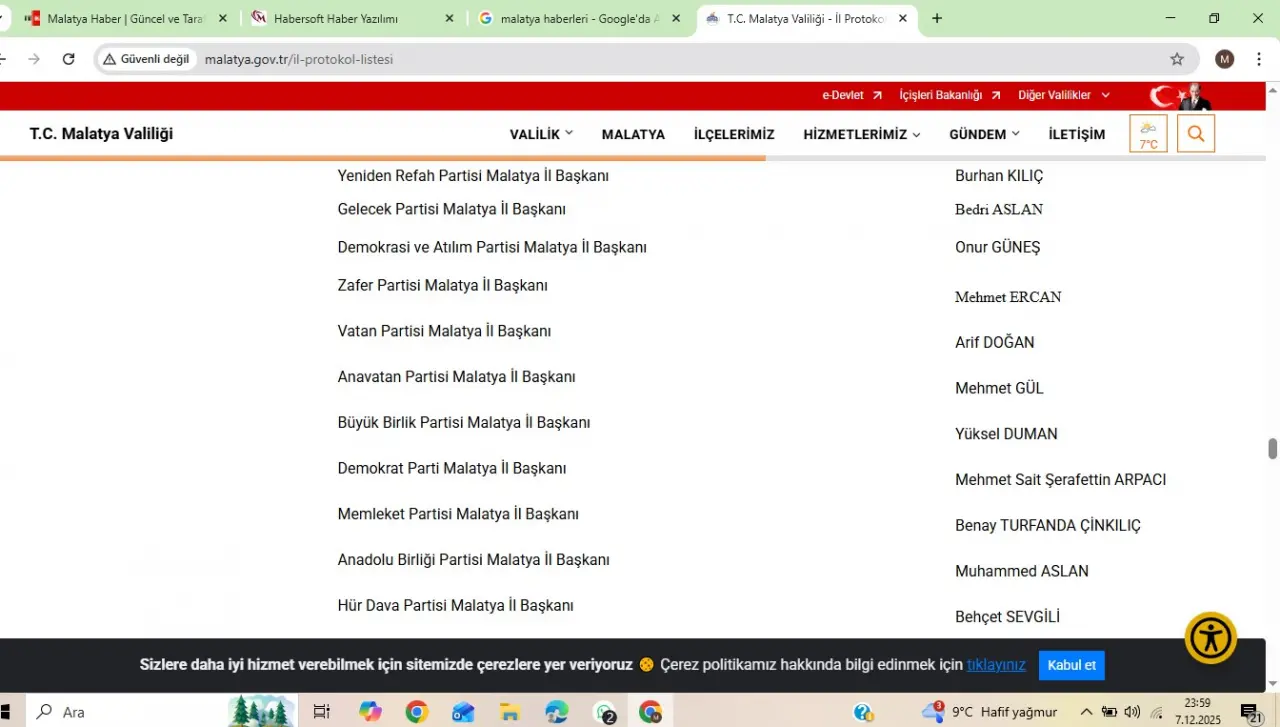Accept cookies with the Kabul et button
Image resolution: width=1280 pixels, height=727 pixels.
pyautogui.click(x=1071, y=665)
